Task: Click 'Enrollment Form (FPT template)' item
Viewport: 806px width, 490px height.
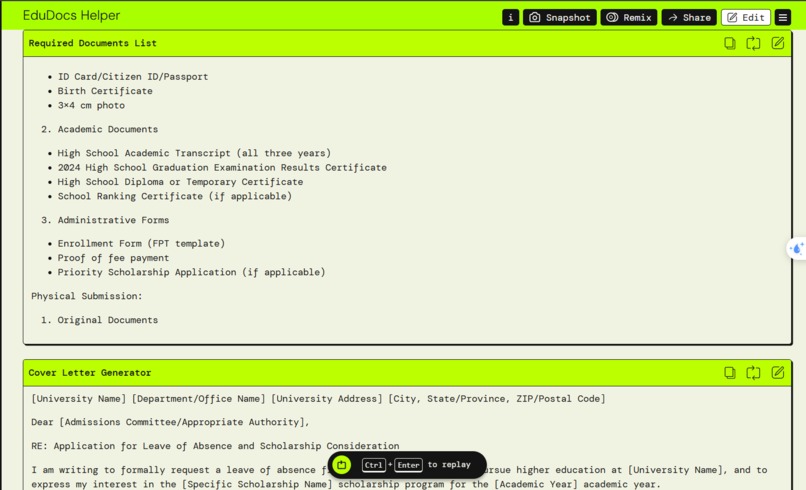Action: 141,244
